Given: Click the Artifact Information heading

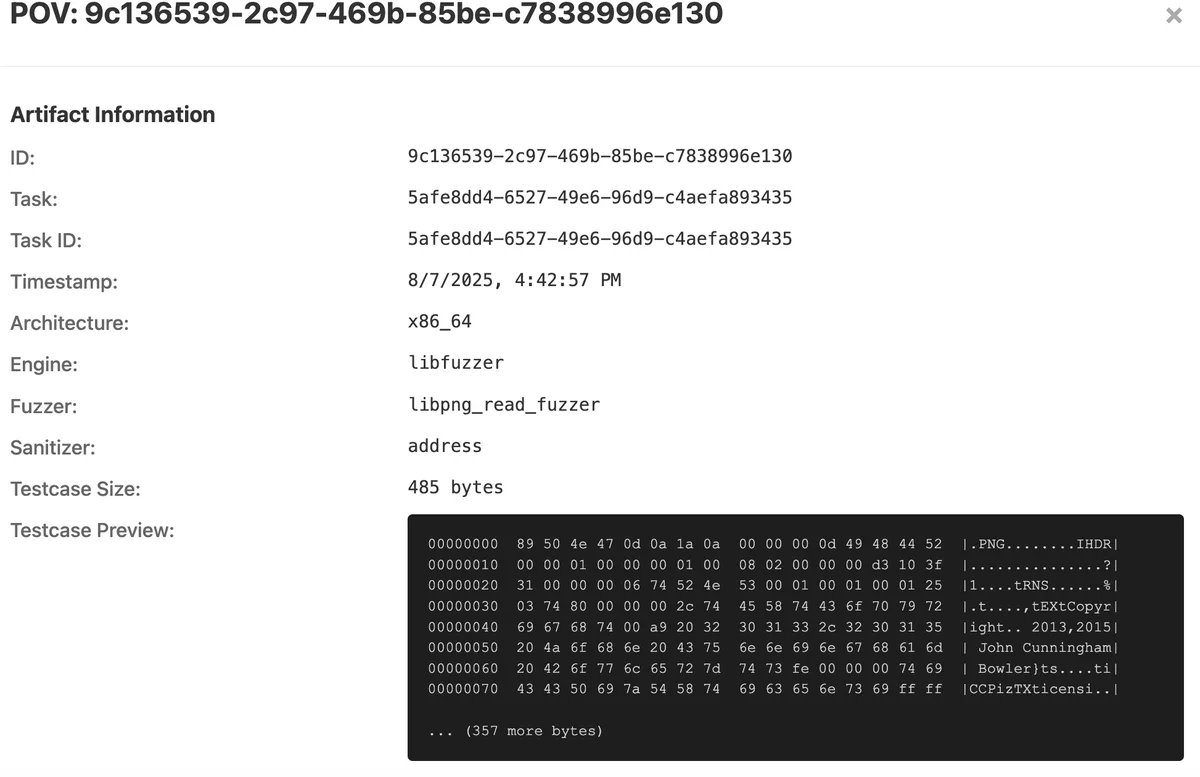Looking at the screenshot, I should tap(112, 114).
